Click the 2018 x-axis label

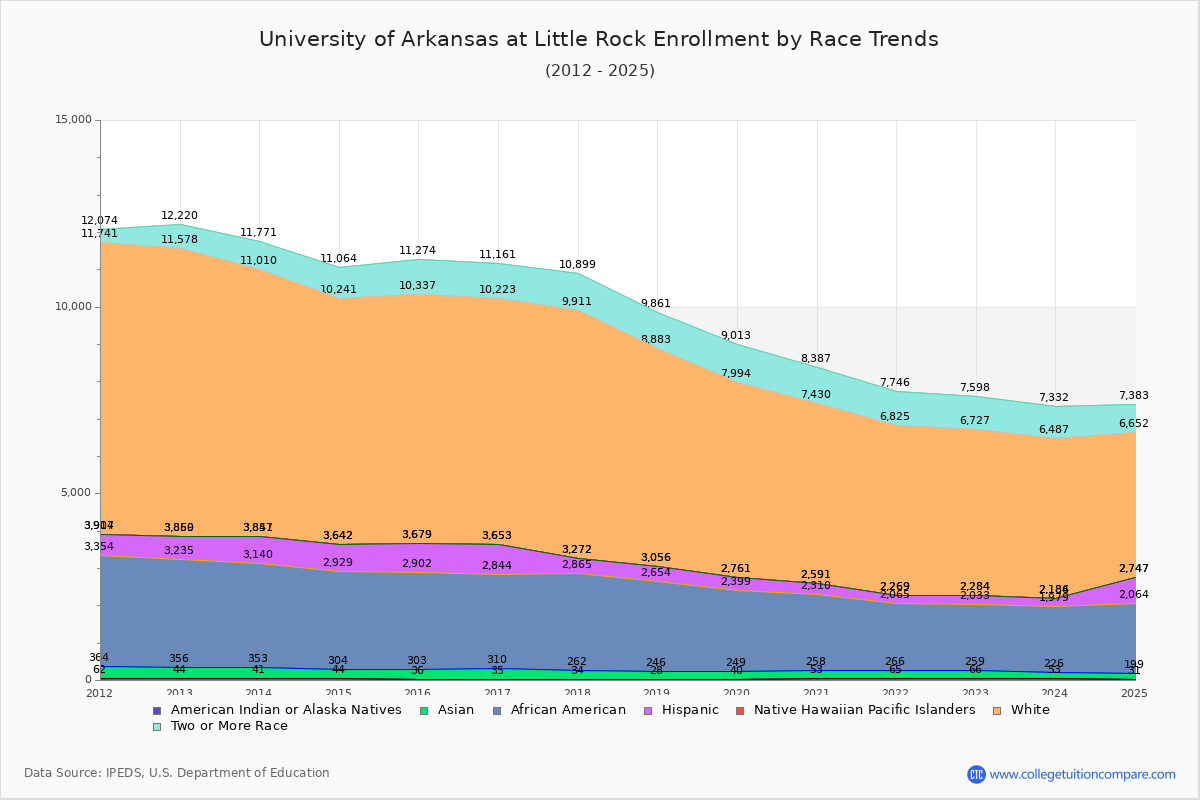577,693
